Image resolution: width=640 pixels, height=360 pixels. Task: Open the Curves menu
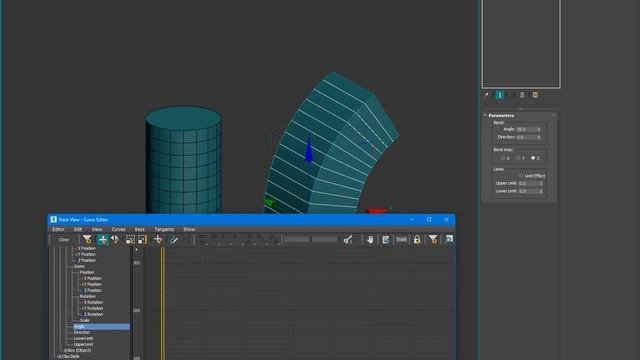[x=118, y=229]
